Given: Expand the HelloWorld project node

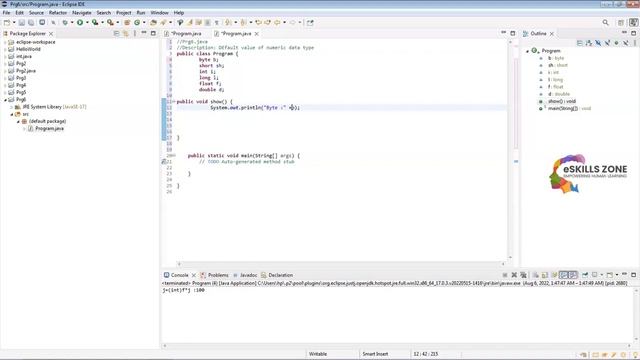Looking at the screenshot, I should tap(5, 49).
